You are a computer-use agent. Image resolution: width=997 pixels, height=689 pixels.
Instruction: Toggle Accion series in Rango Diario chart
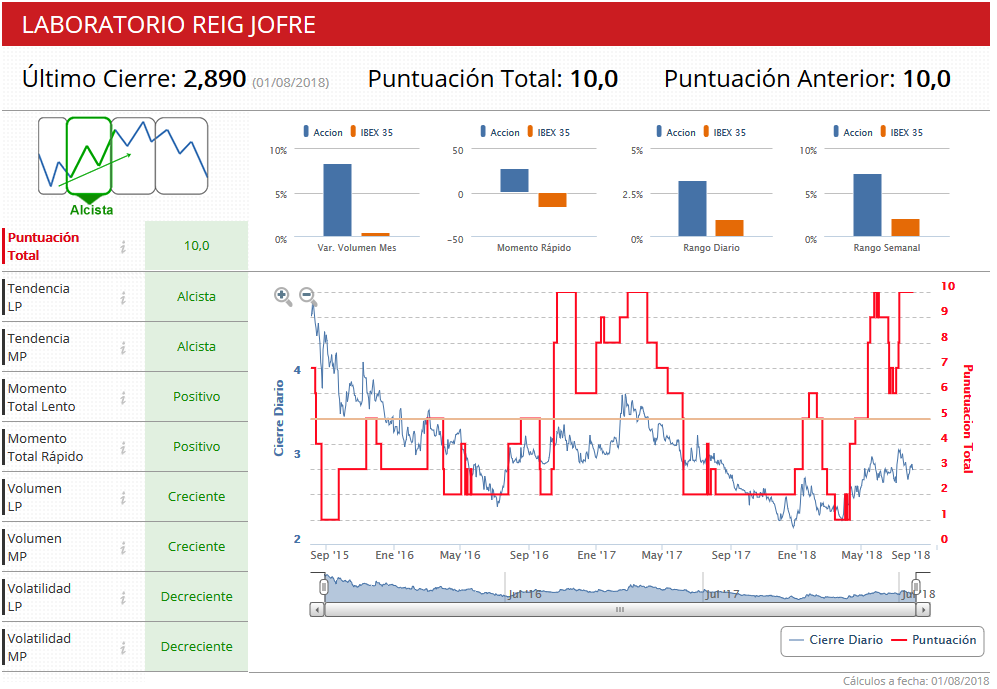pos(677,132)
